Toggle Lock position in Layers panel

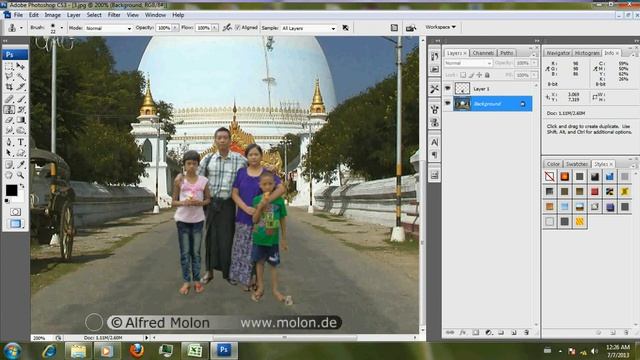point(479,75)
